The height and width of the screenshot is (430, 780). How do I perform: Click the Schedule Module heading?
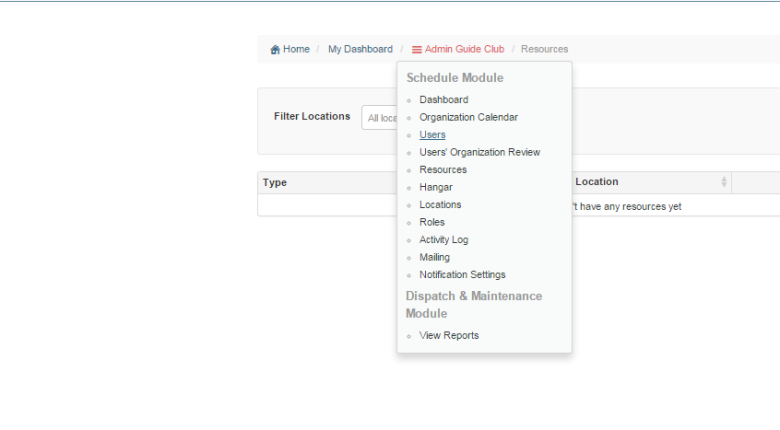(455, 78)
